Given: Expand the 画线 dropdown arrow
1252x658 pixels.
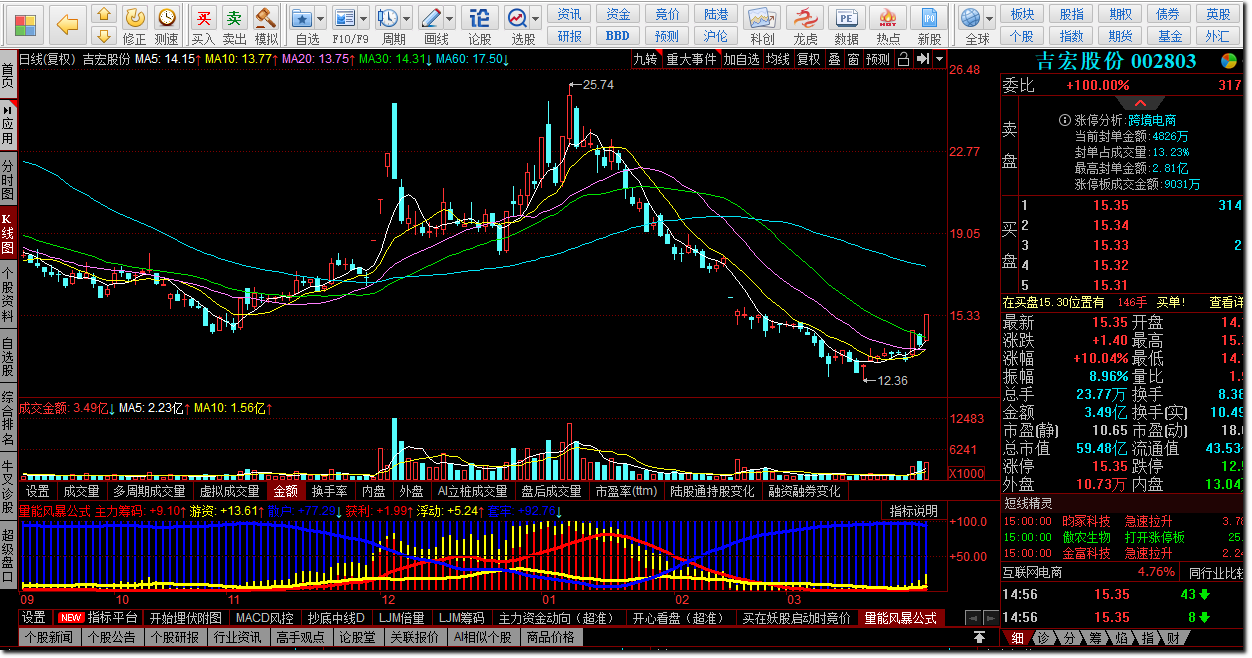Looking at the screenshot, I should [x=449, y=18].
